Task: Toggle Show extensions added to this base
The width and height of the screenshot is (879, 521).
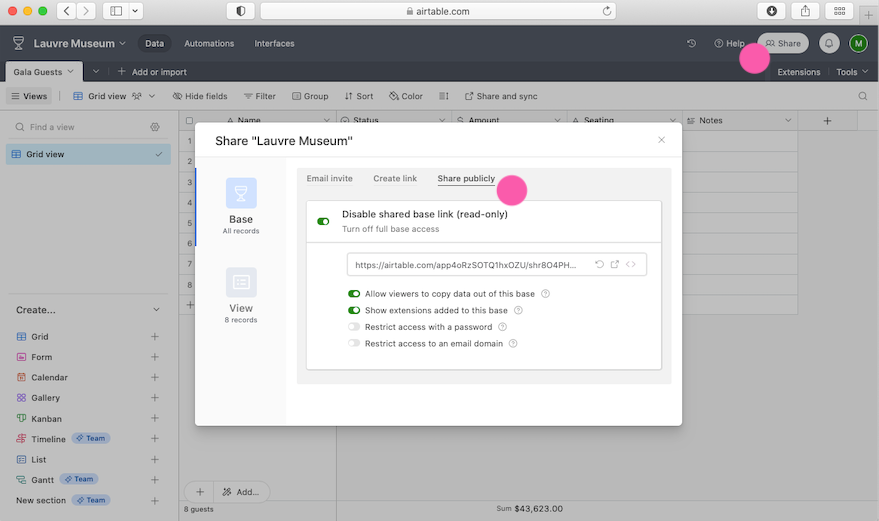Action: click(x=354, y=310)
